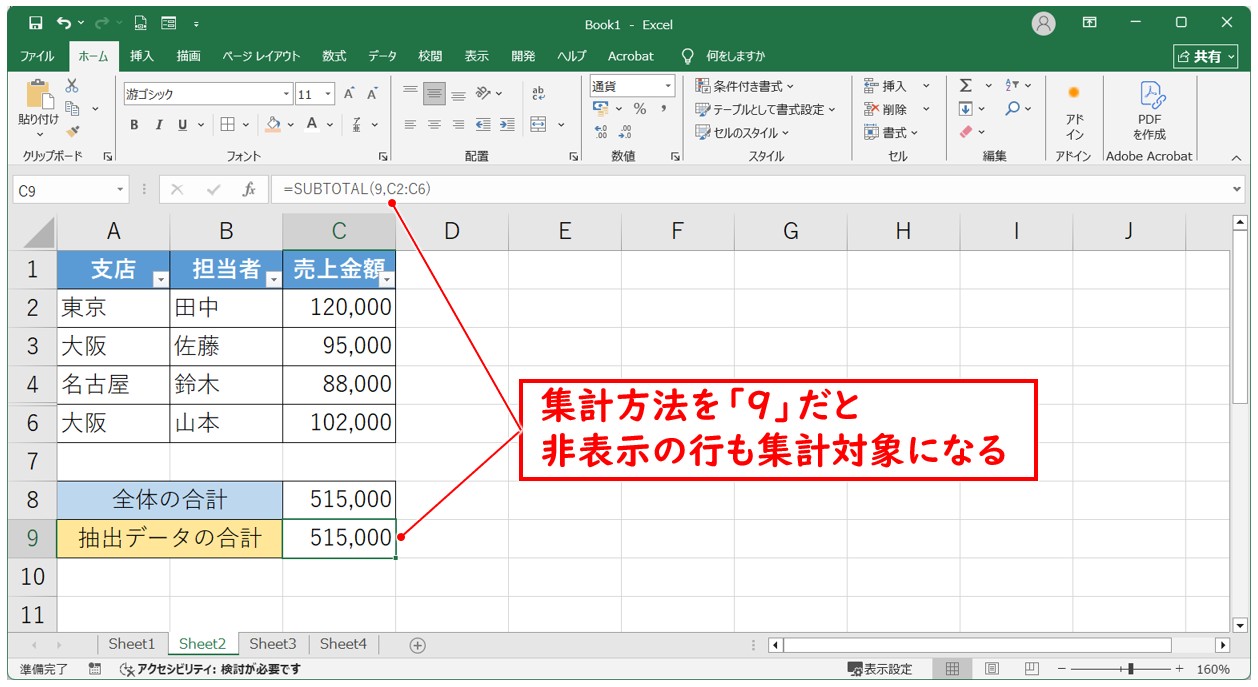
Task: Open the 支店 column filter dropdown
Action: coord(160,280)
